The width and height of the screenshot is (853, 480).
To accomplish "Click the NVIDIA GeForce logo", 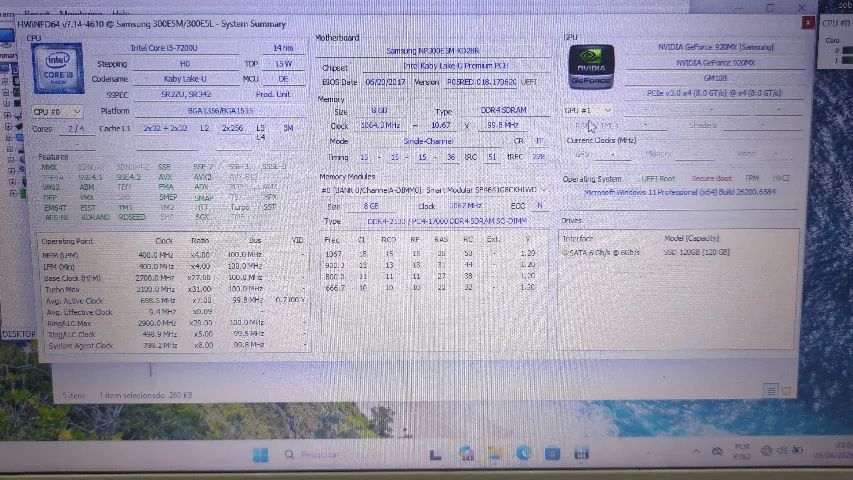I will pyautogui.click(x=591, y=67).
